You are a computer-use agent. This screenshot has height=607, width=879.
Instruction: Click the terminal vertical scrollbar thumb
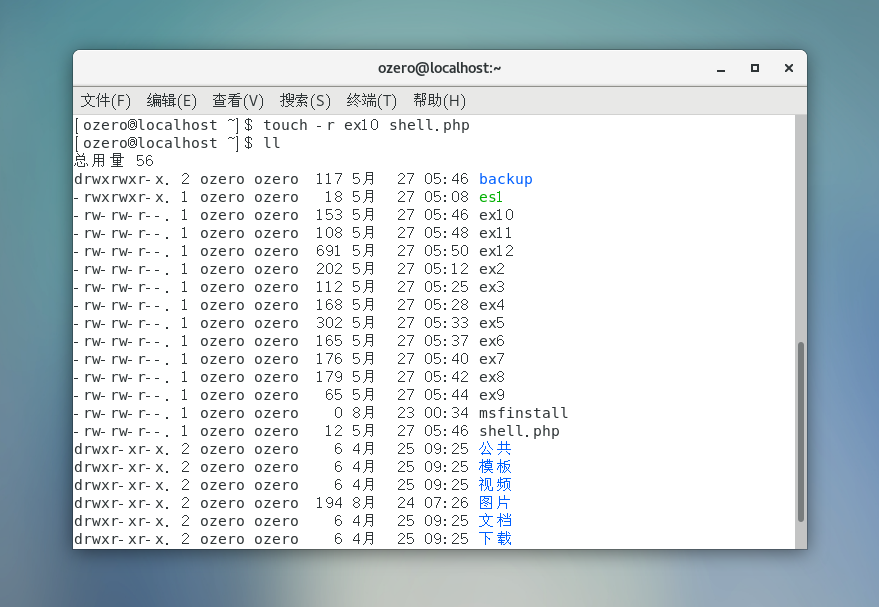pos(800,432)
